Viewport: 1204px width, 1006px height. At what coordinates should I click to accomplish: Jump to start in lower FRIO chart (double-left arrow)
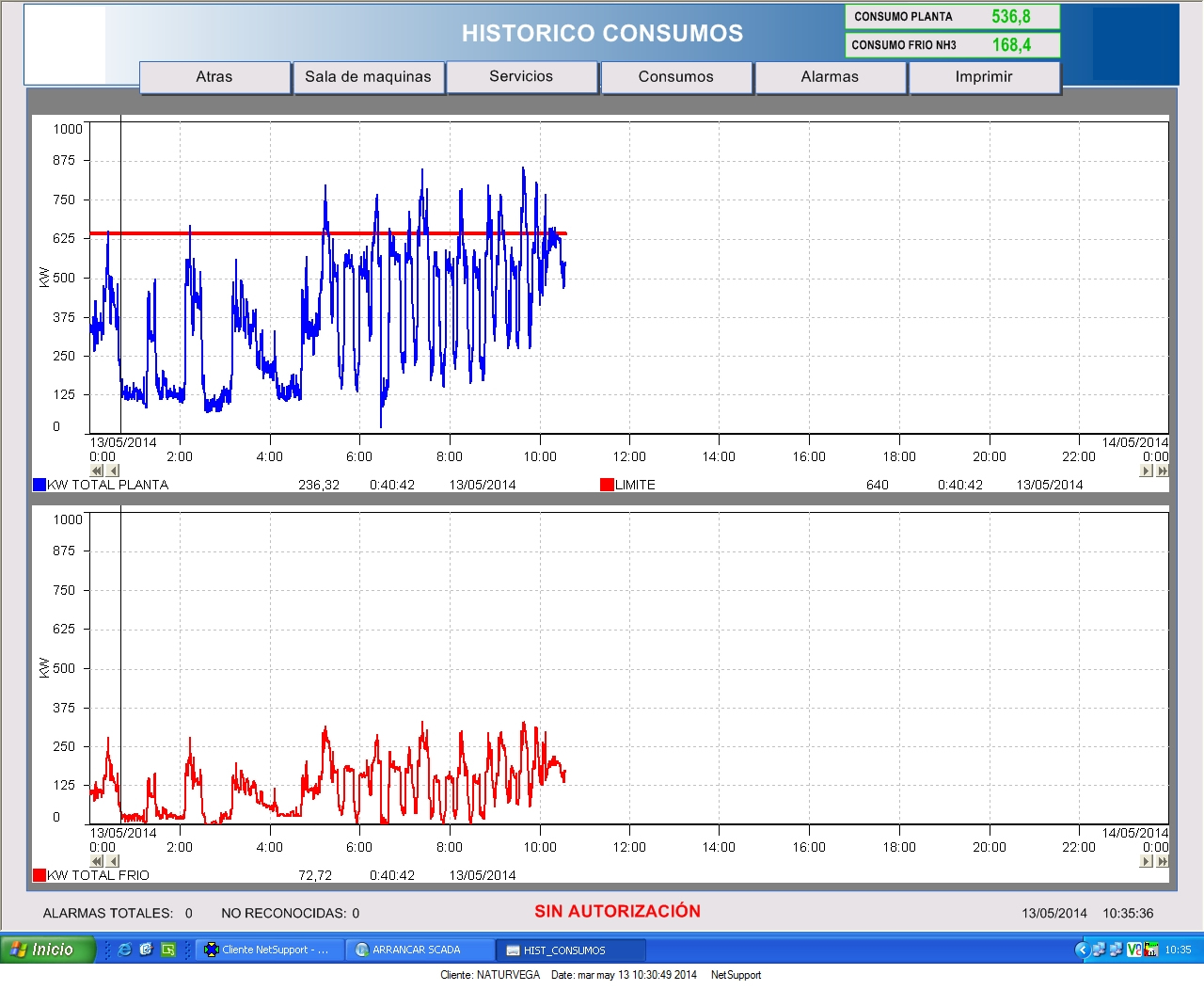[x=97, y=861]
